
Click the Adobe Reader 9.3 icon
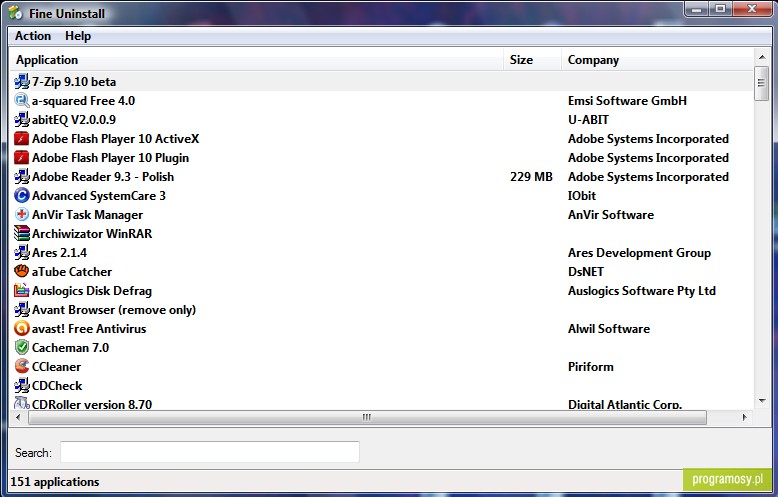point(22,177)
